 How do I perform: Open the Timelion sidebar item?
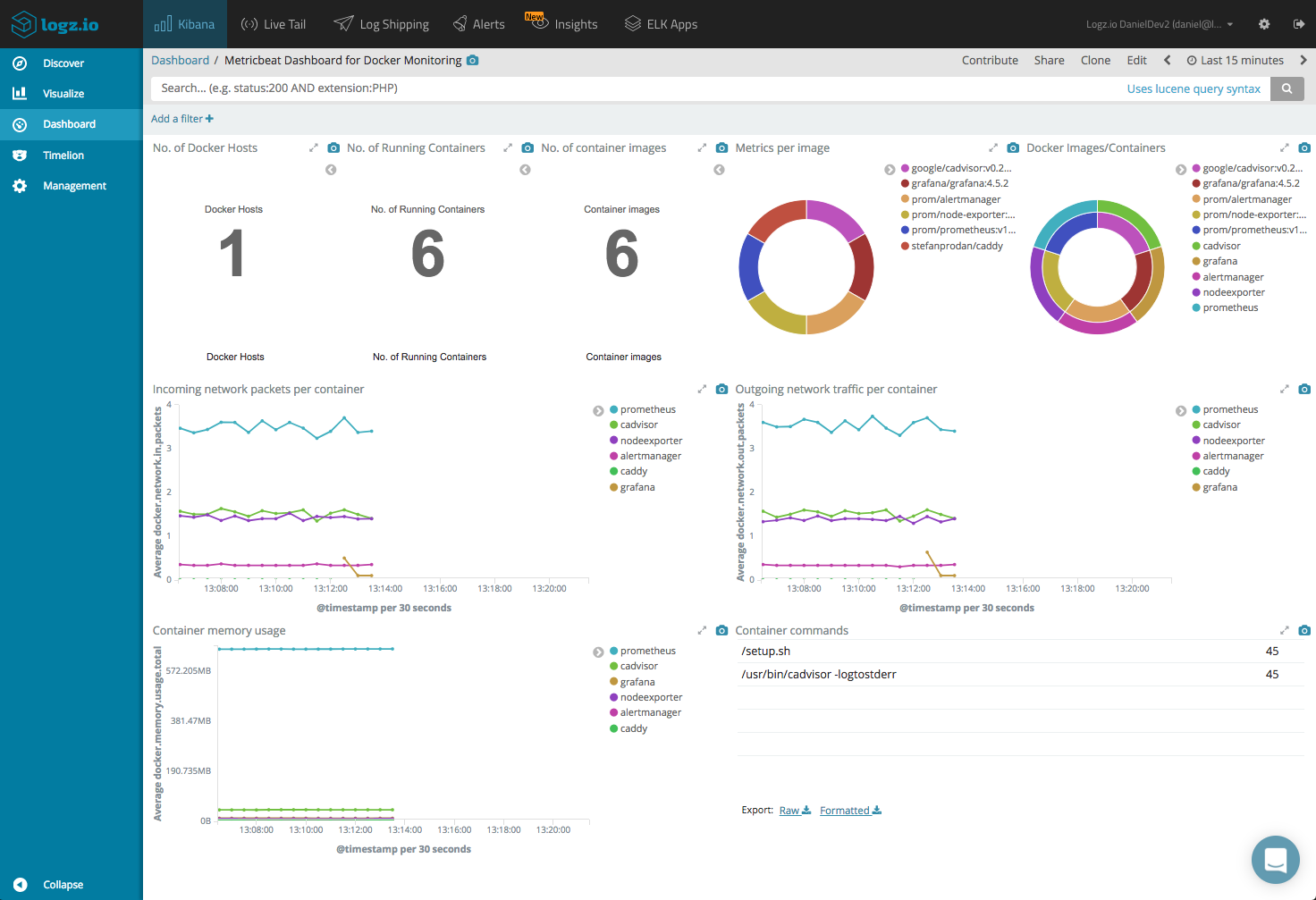tap(63, 156)
